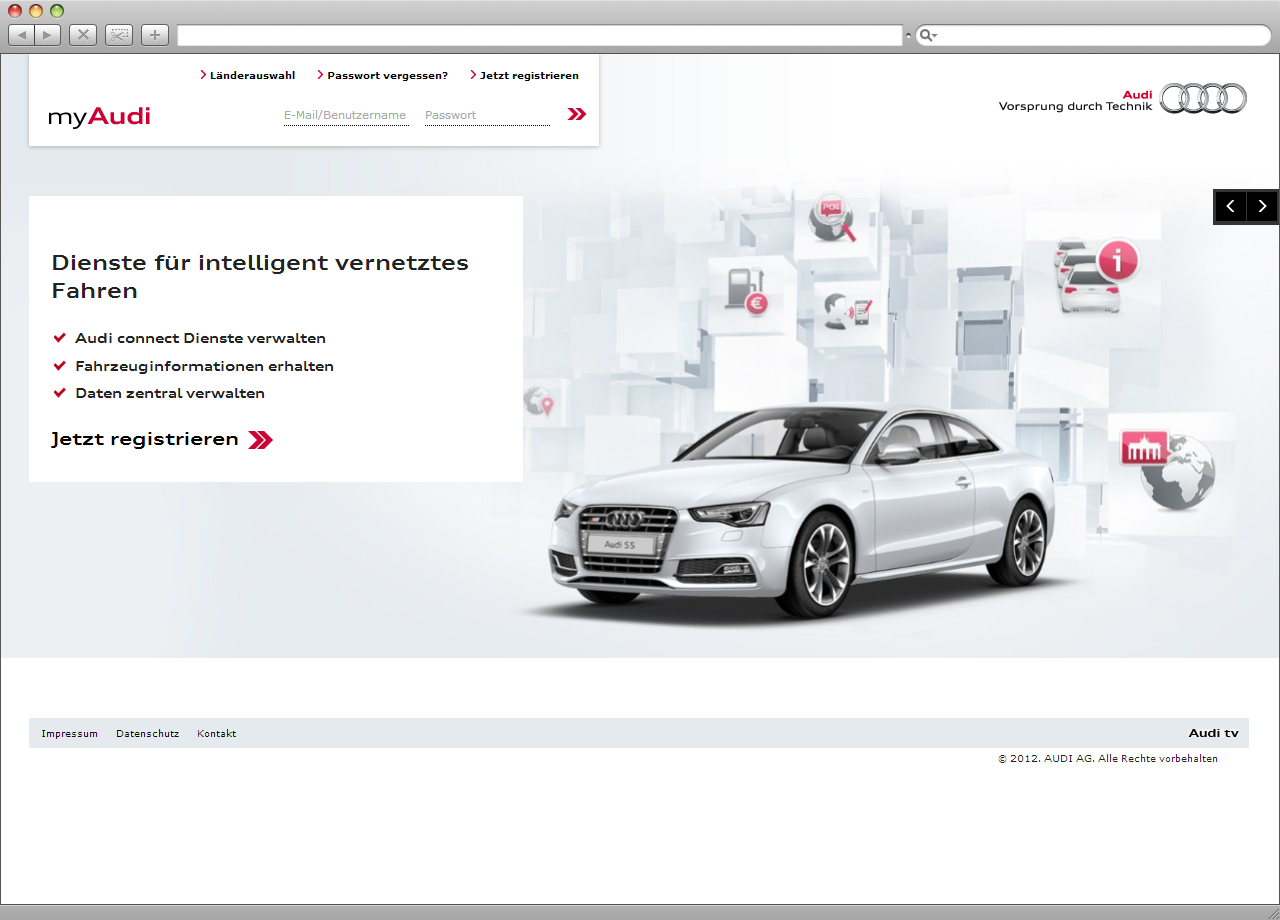Click the POI search globe icon
Screen dimensions: 1280x920
coord(833,217)
